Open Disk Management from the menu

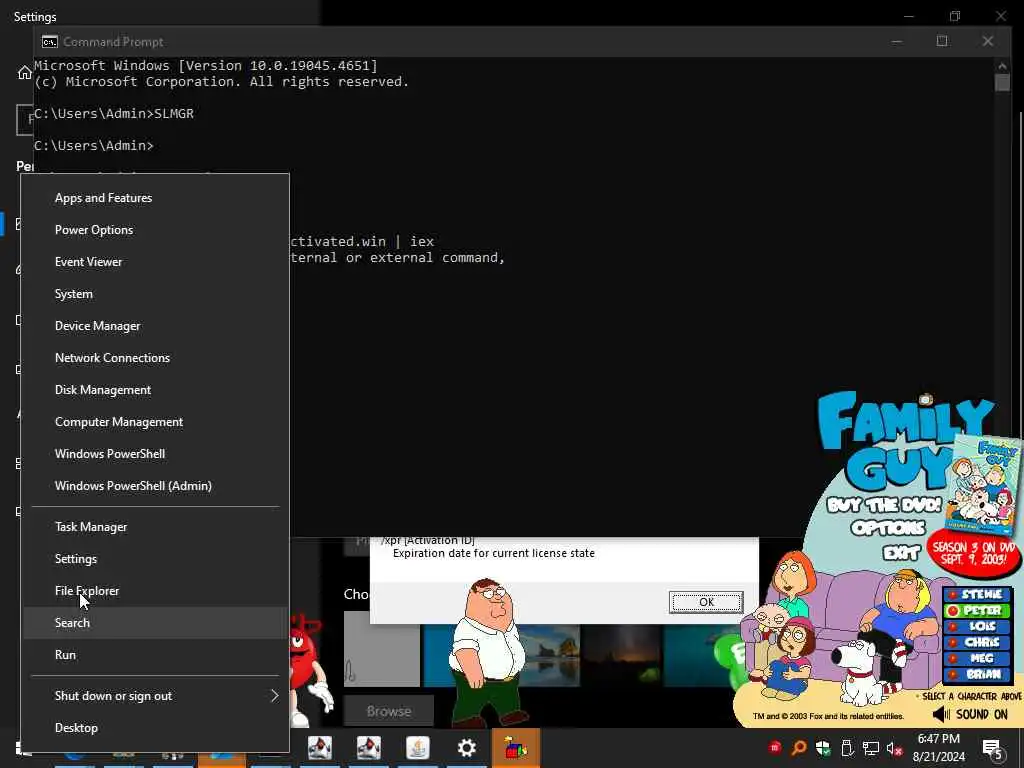(x=155, y=390)
